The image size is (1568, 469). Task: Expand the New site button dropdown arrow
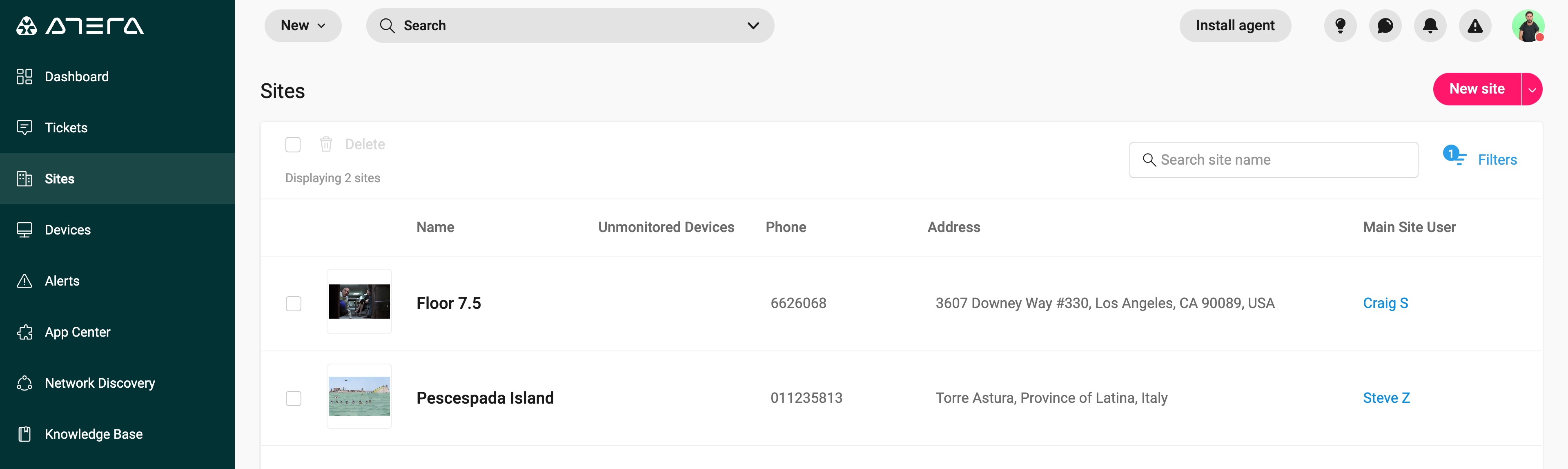(1533, 89)
